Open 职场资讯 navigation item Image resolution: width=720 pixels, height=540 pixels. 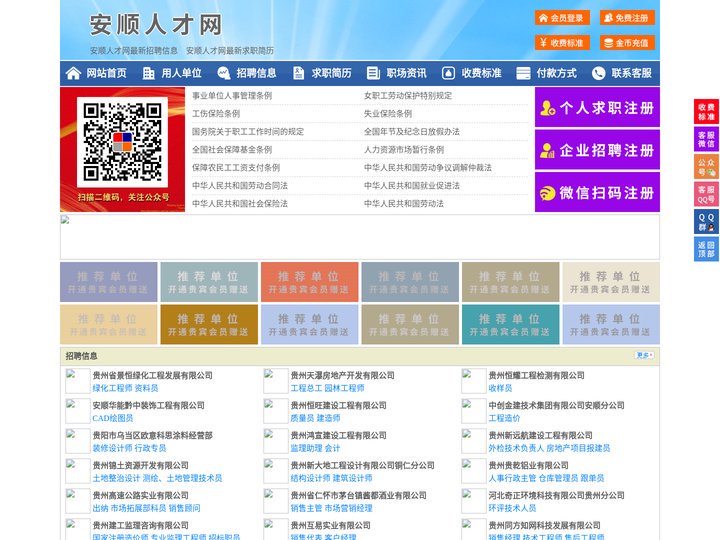406,73
